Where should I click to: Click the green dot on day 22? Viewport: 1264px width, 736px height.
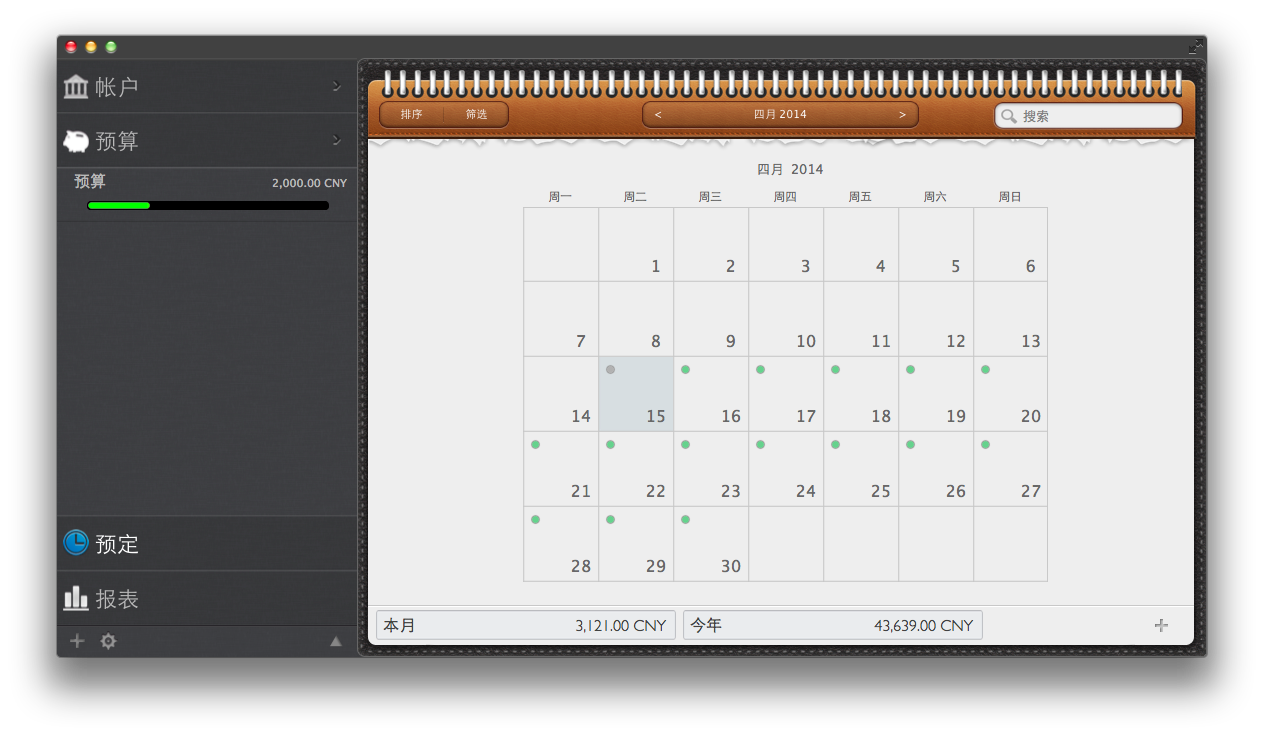click(610, 445)
